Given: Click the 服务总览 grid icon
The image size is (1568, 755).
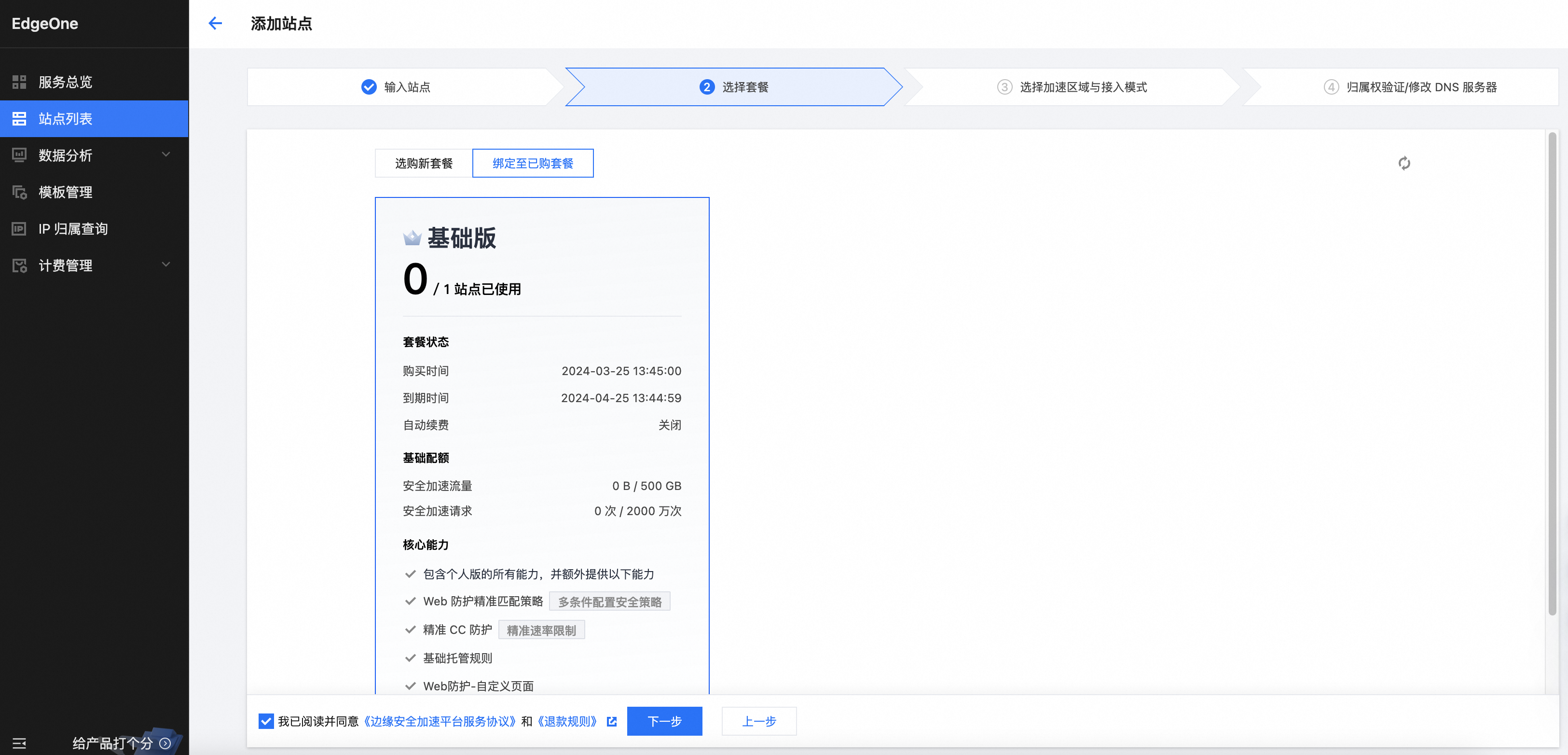Looking at the screenshot, I should click(19, 82).
